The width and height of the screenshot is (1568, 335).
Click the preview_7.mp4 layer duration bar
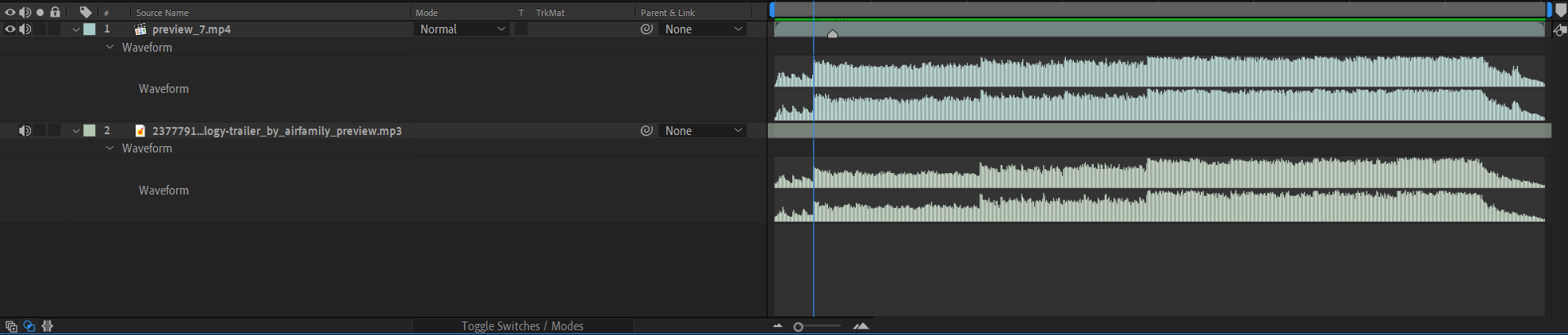click(1159, 29)
